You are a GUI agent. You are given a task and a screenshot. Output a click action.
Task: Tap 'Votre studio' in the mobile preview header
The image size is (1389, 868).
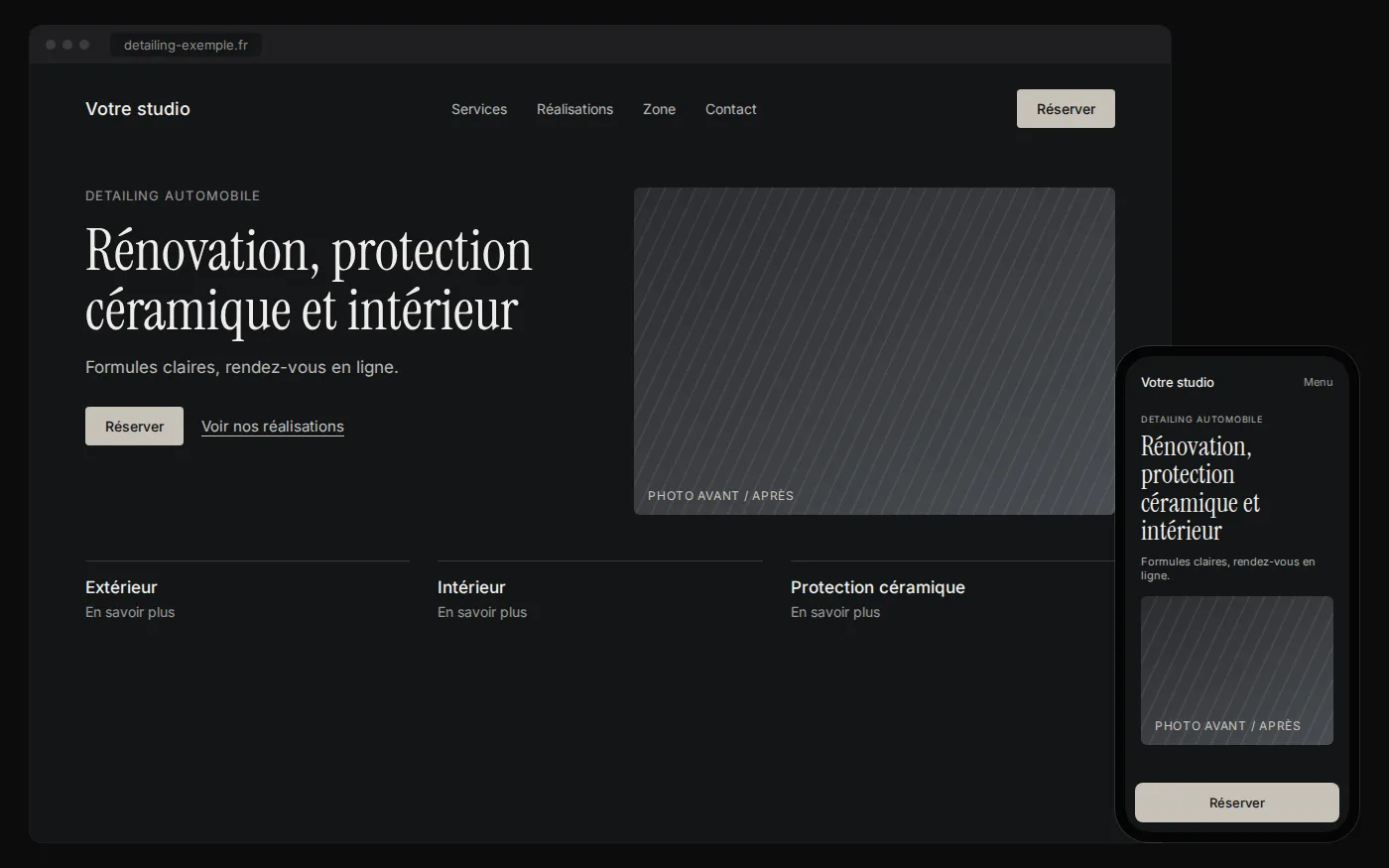click(x=1178, y=382)
